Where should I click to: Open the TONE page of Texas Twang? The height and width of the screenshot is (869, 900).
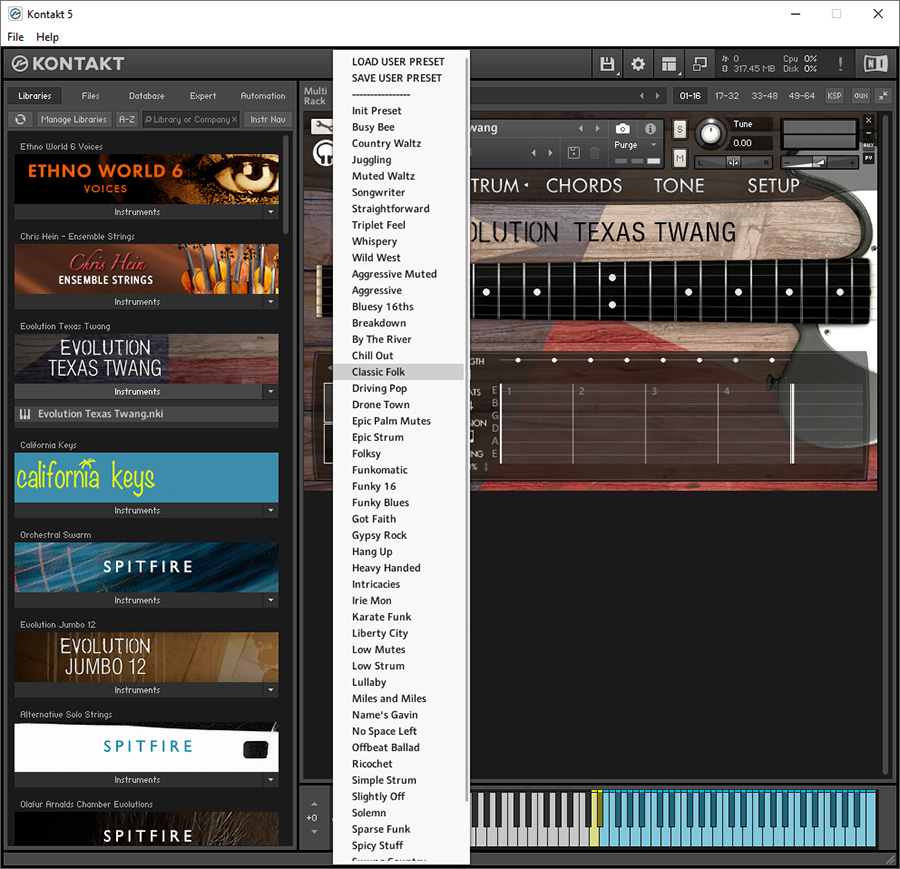[x=679, y=185]
